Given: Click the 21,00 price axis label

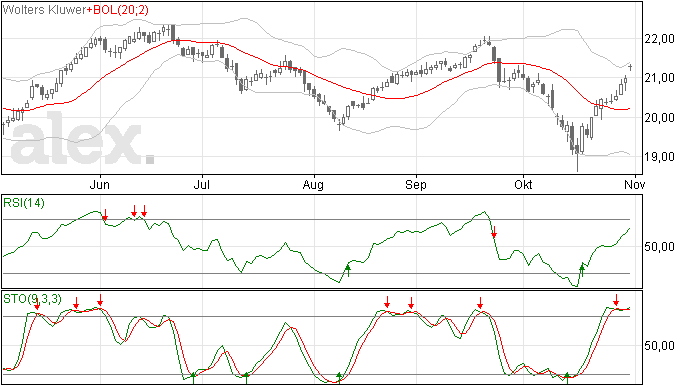Looking at the screenshot, I should point(659,78).
